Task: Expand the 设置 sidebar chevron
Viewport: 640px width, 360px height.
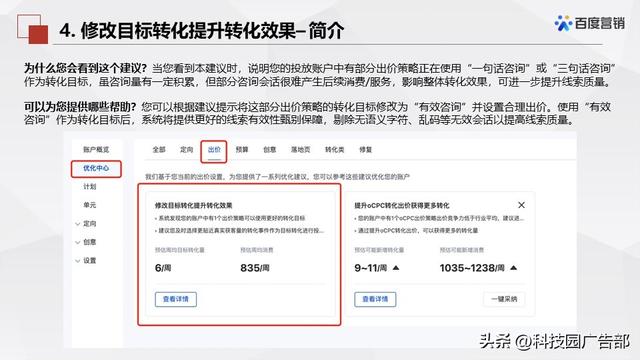Action: tap(78, 260)
